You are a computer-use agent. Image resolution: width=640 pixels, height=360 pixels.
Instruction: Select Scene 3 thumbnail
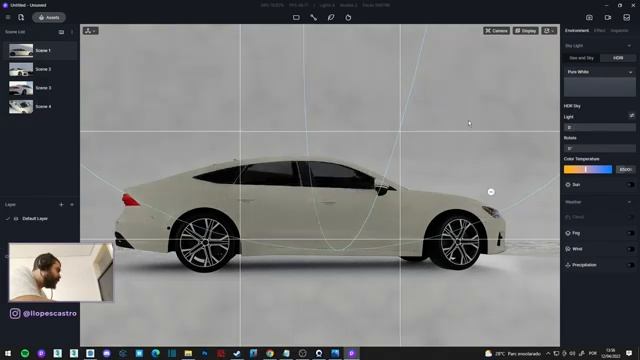pyautogui.click(x=21, y=88)
